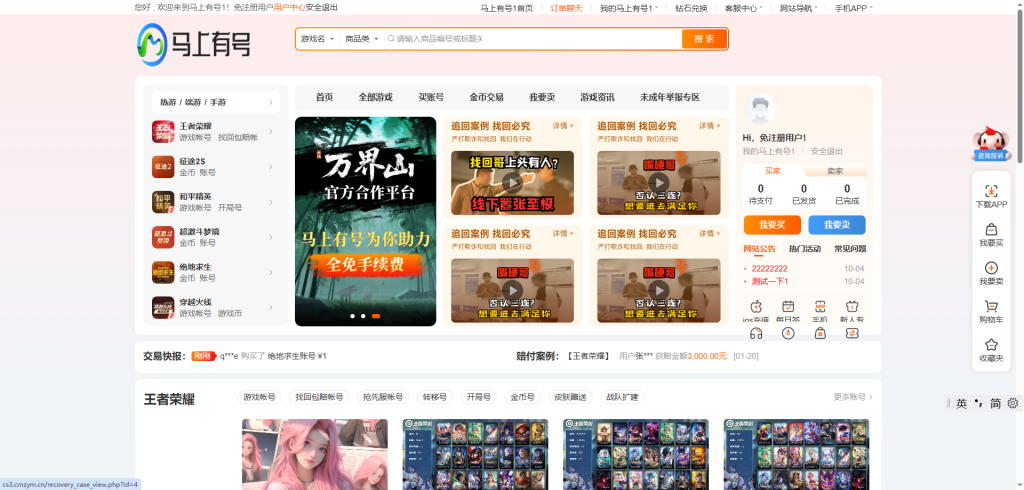
Task: Click the 下载APP icon in right sidebar
Action: pos(991,191)
